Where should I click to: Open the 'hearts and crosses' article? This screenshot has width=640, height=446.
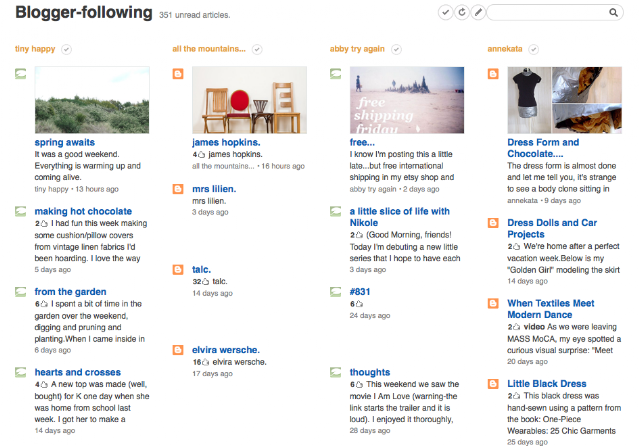[78, 372]
